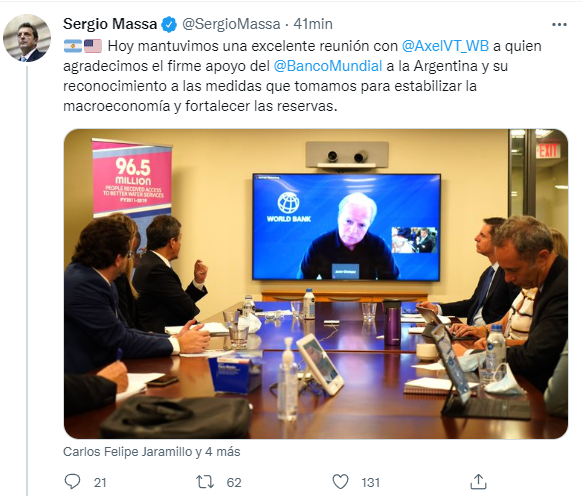Click the United States flag emoji
This screenshot has height=496, width=582.
[x=93, y=46]
